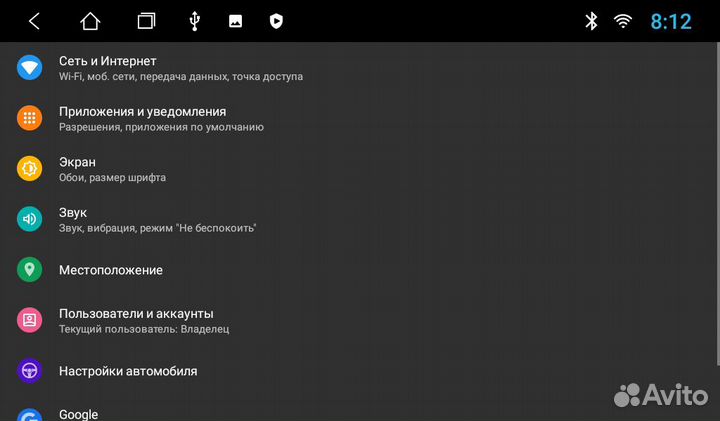Tap the Bluetooth status icon
This screenshot has height=421, width=720.
pos(591,21)
